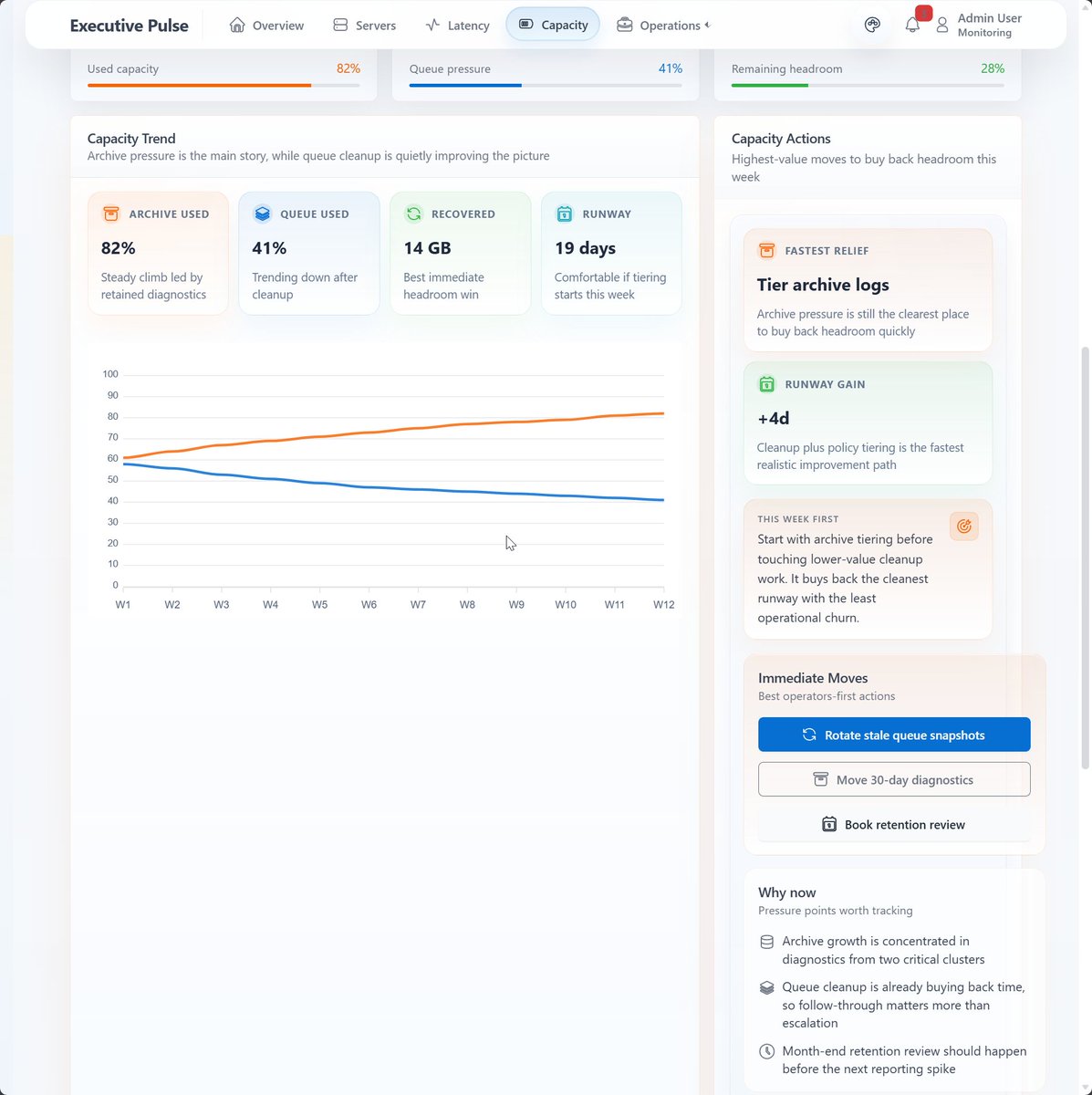
Task: Open the Latency tab
Action: (x=458, y=25)
